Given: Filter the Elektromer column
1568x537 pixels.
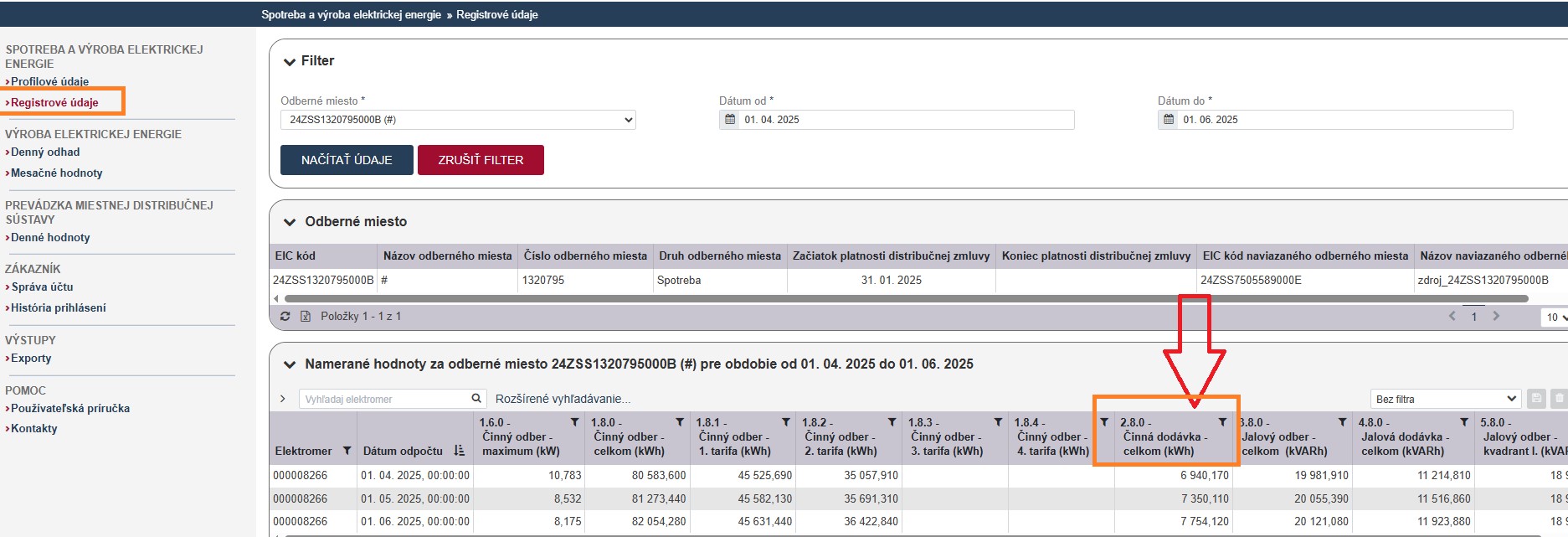Looking at the screenshot, I should point(347,451).
